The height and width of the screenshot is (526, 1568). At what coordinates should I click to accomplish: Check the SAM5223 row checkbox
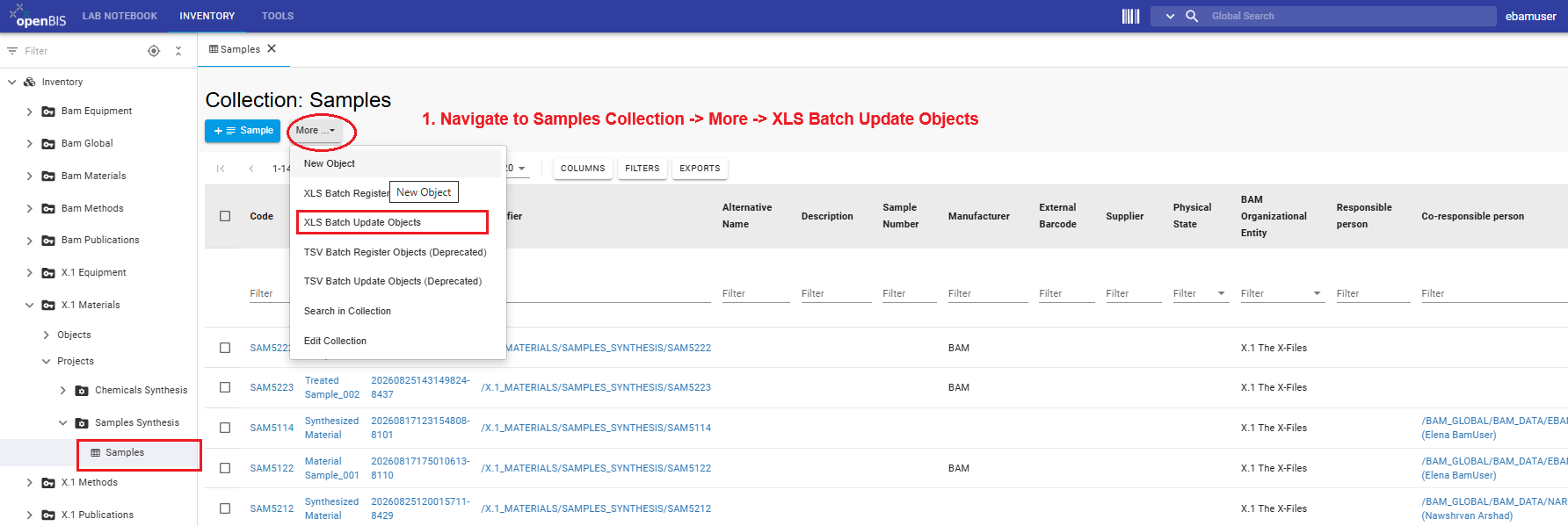pyautogui.click(x=225, y=387)
